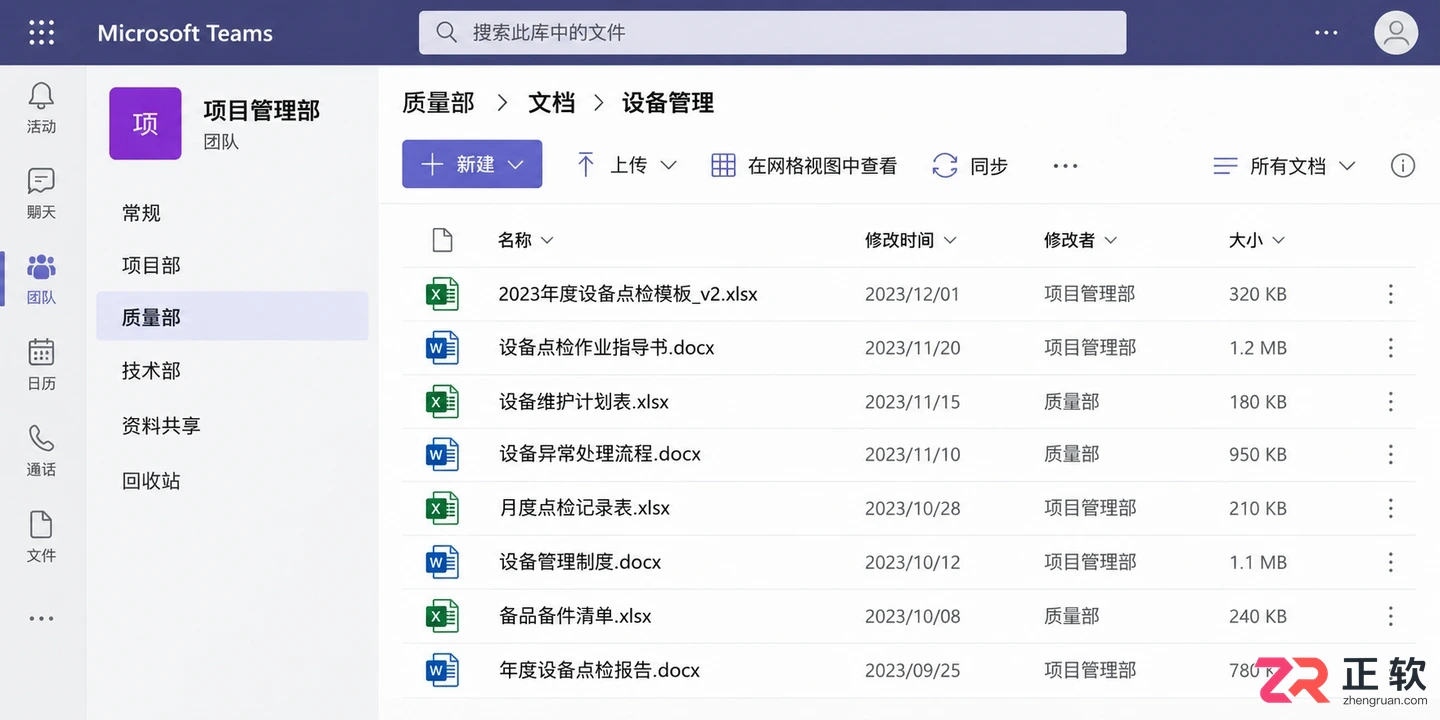Image resolution: width=1440 pixels, height=720 pixels.
Task: Show the information details pane icon
Action: 1403,166
